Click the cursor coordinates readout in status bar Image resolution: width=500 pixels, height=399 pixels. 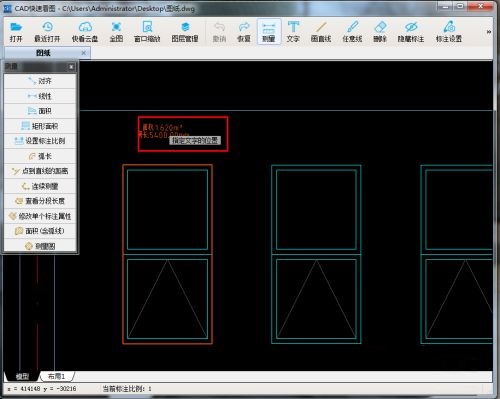coord(42,389)
